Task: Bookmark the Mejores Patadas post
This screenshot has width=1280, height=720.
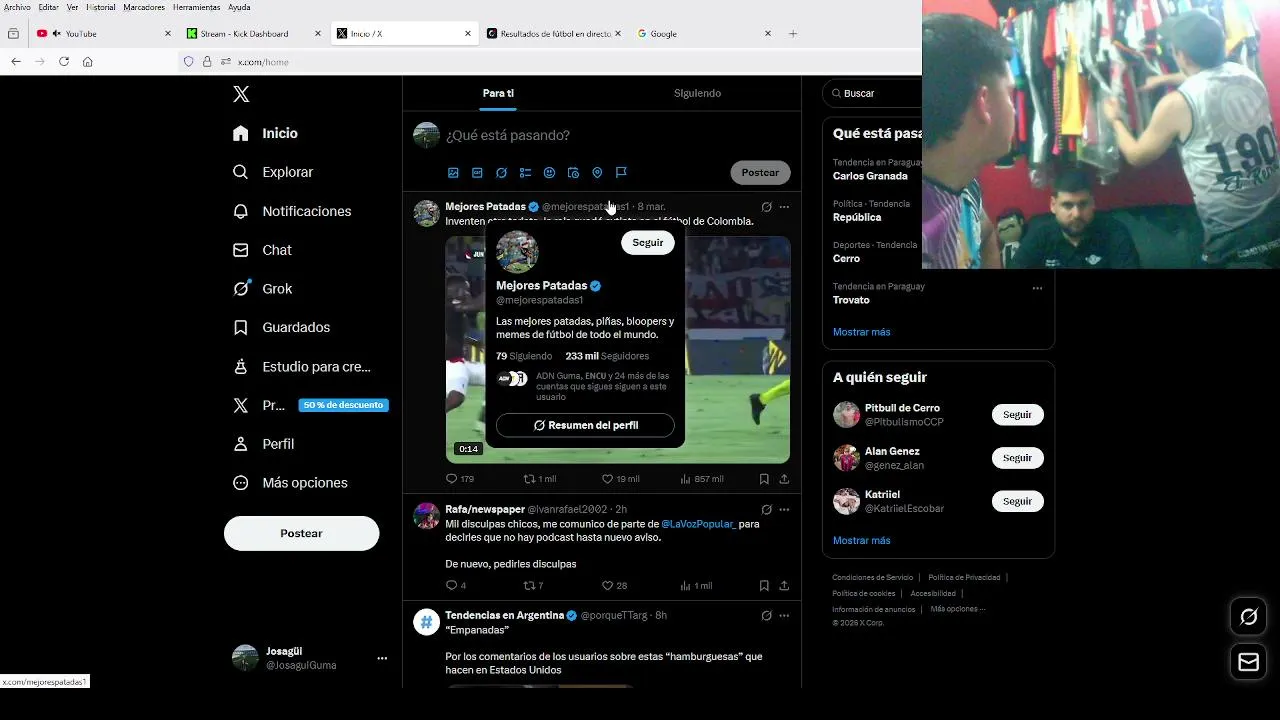Action: pos(764,479)
